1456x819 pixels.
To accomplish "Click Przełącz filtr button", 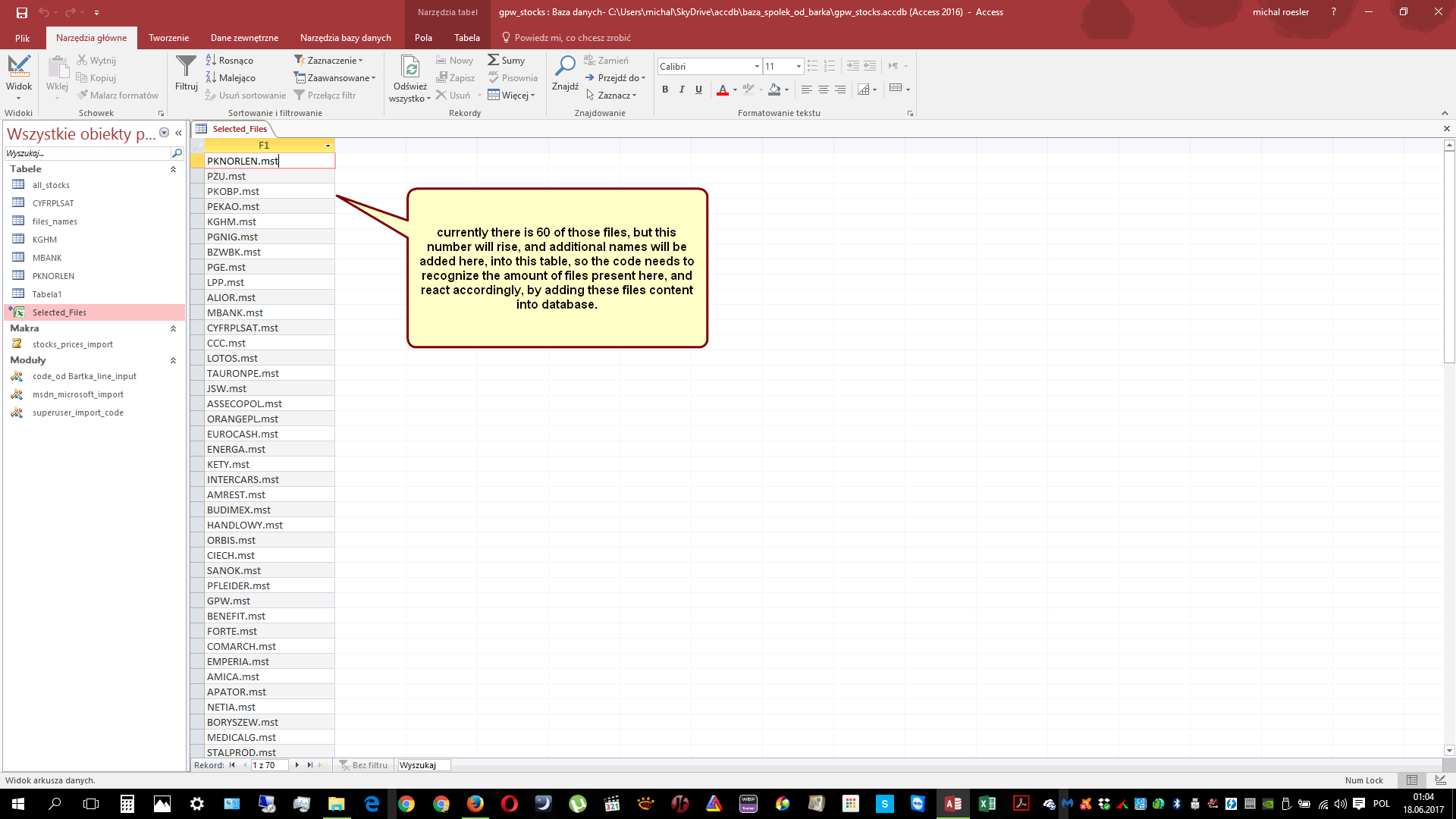I will pos(325,95).
